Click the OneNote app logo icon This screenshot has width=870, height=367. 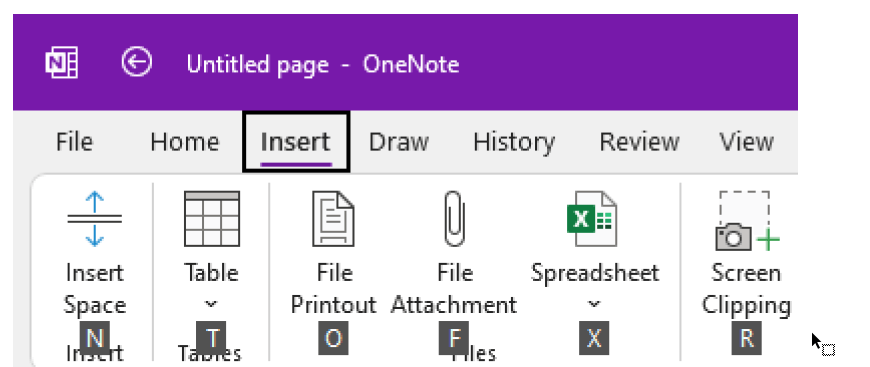click(x=62, y=63)
